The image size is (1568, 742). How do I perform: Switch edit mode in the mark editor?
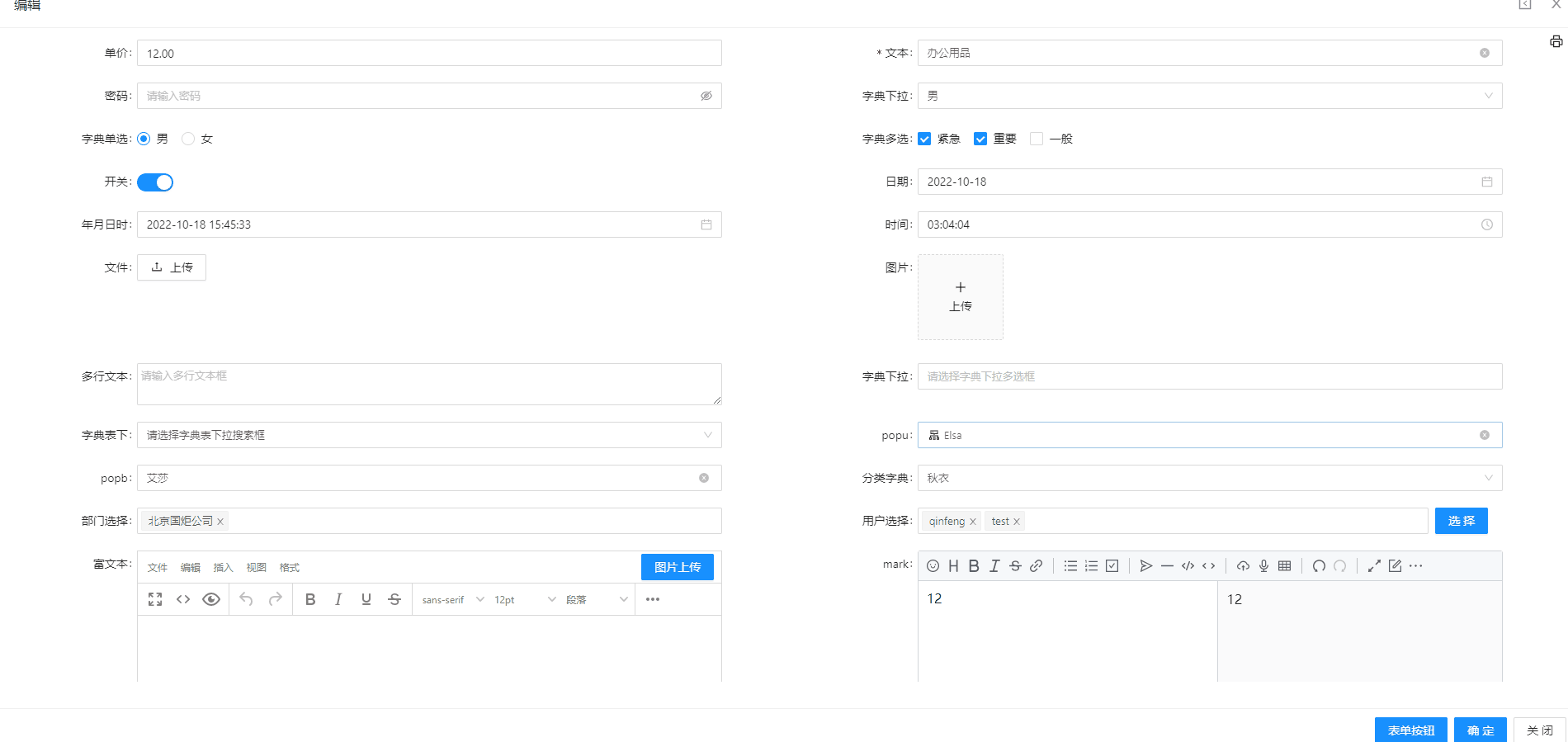1395,565
